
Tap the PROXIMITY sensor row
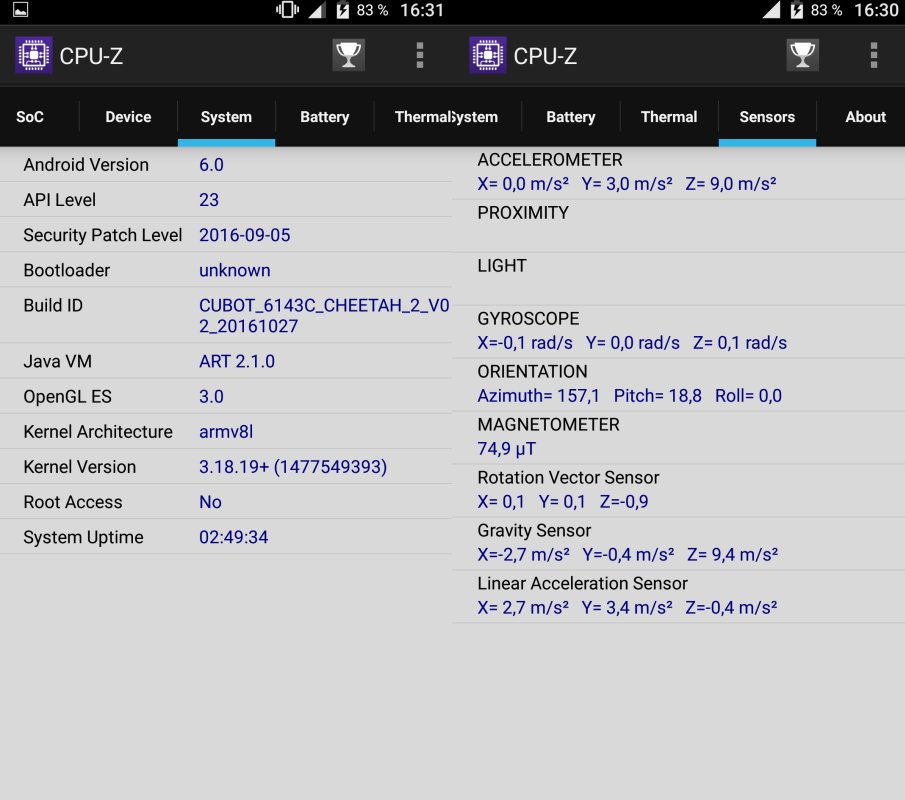pos(678,226)
